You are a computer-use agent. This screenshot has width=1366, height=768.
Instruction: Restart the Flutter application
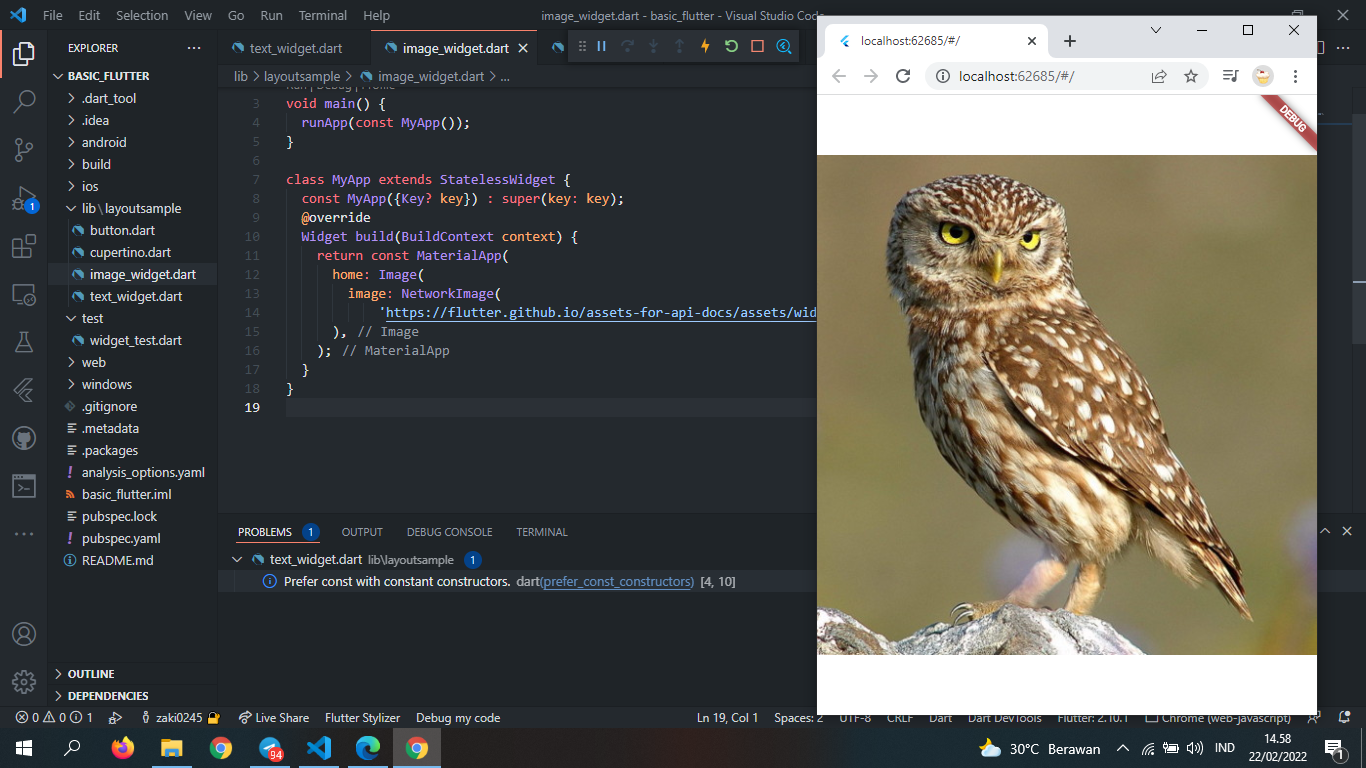pyautogui.click(x=731, y=47)
